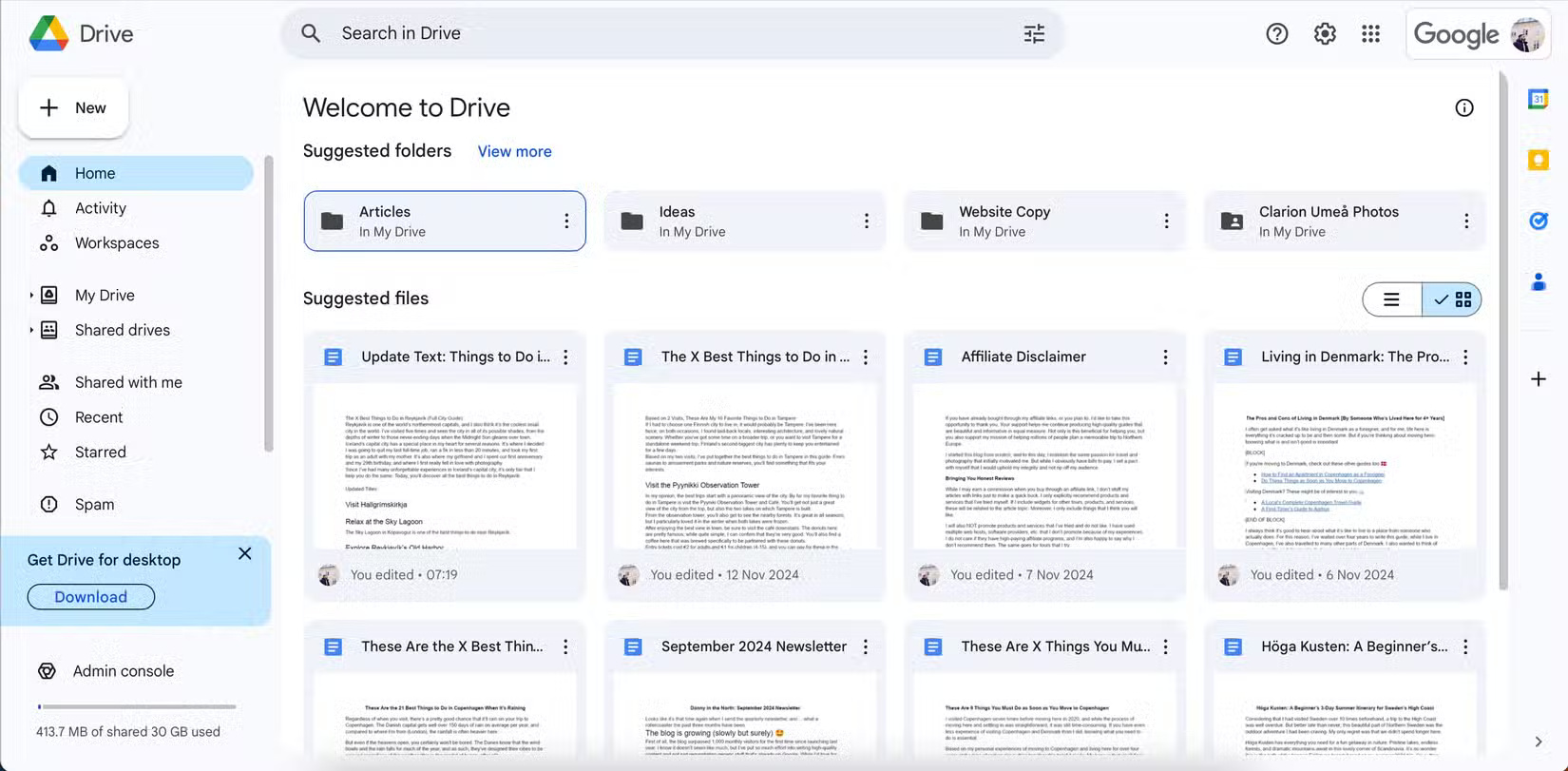
Task: Open Living in Denmark document thumbnail
Action: click(1345, 467)
